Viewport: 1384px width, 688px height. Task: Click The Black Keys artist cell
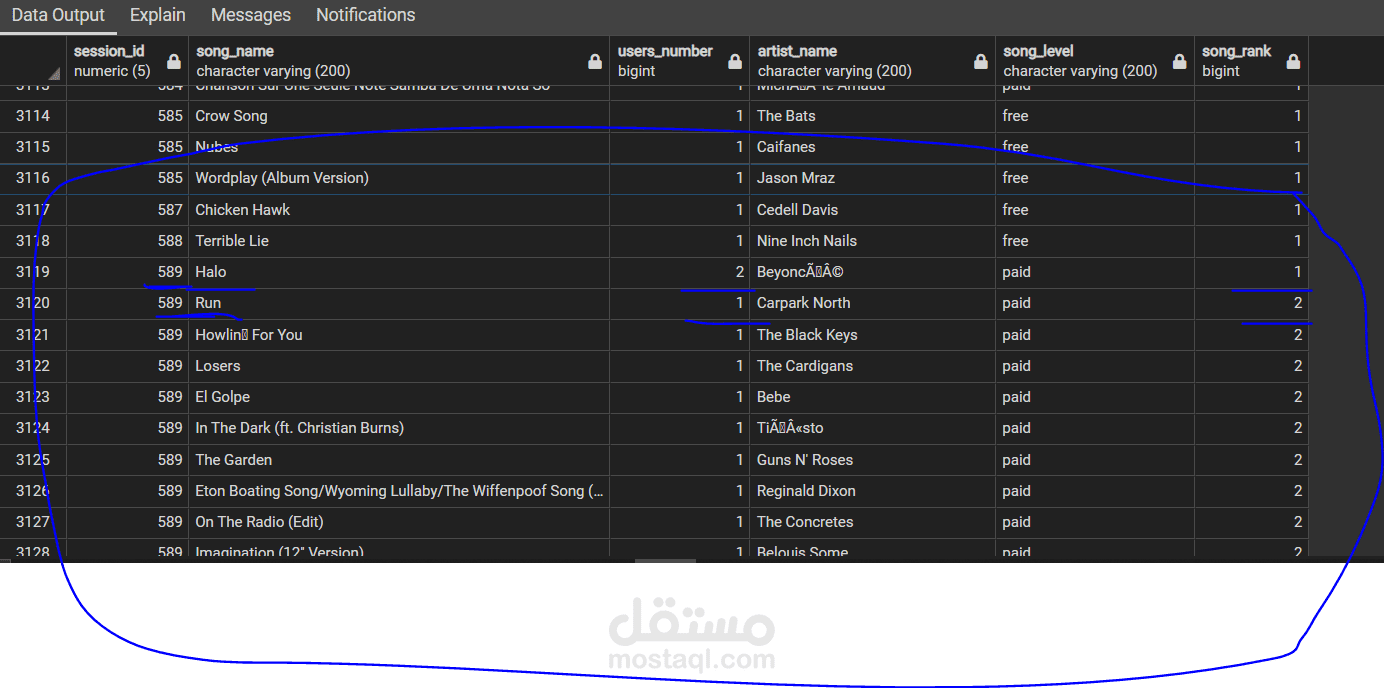[x=872, y=335]
